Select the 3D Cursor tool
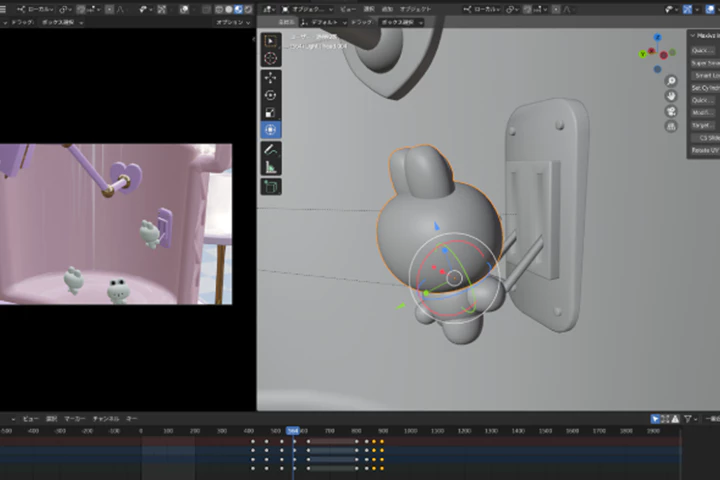Viewport: 720px width, 480px height. pyautogui.click(x=270, y=58)
